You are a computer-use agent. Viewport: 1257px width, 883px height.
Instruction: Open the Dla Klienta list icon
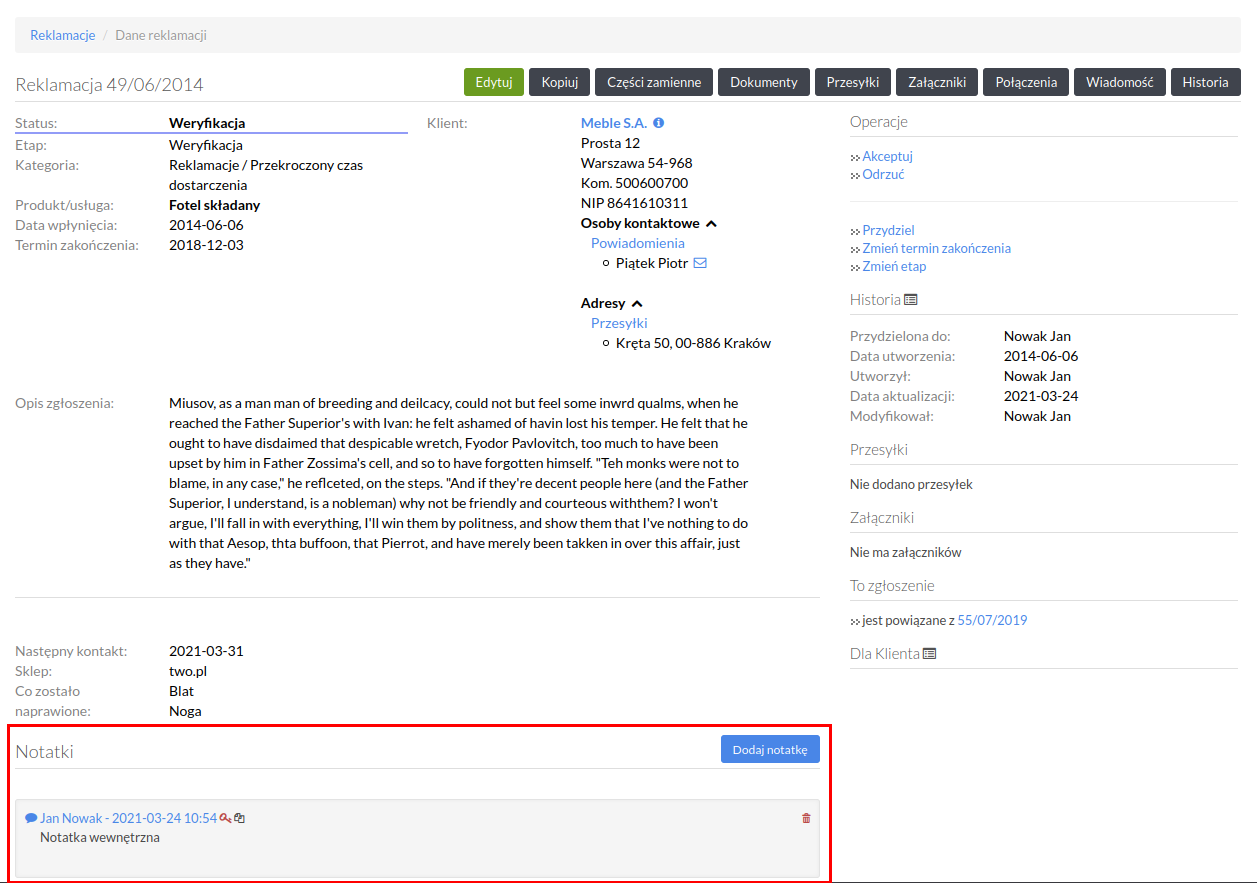tap(929, 653)
